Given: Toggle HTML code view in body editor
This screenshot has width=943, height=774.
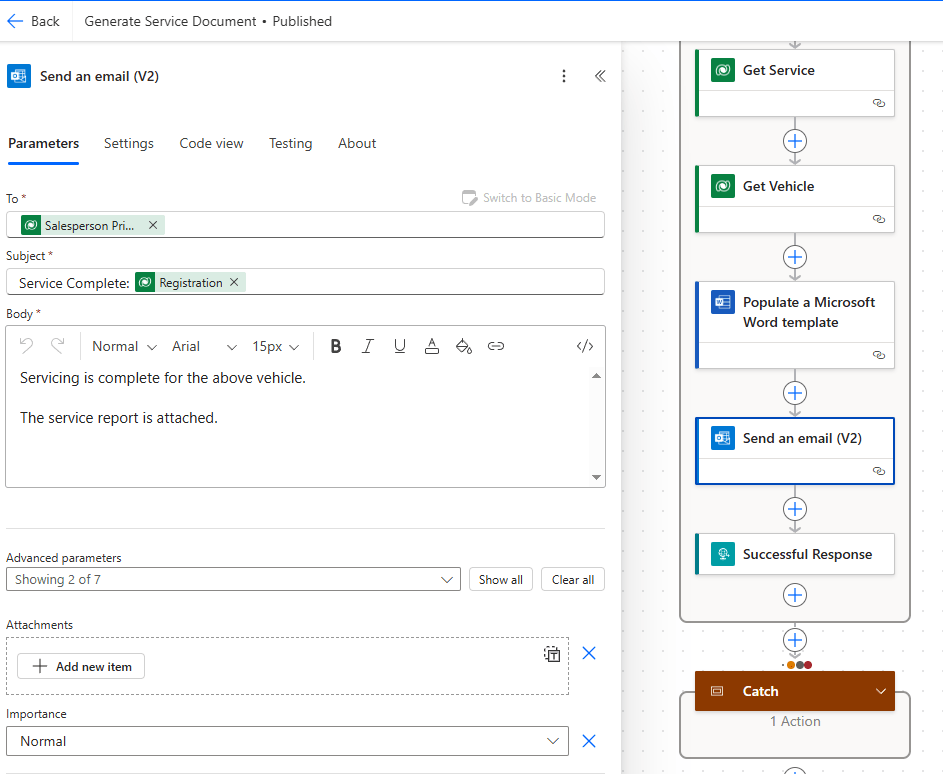Looking at the screenshot, I should click(x=585, y=346).
